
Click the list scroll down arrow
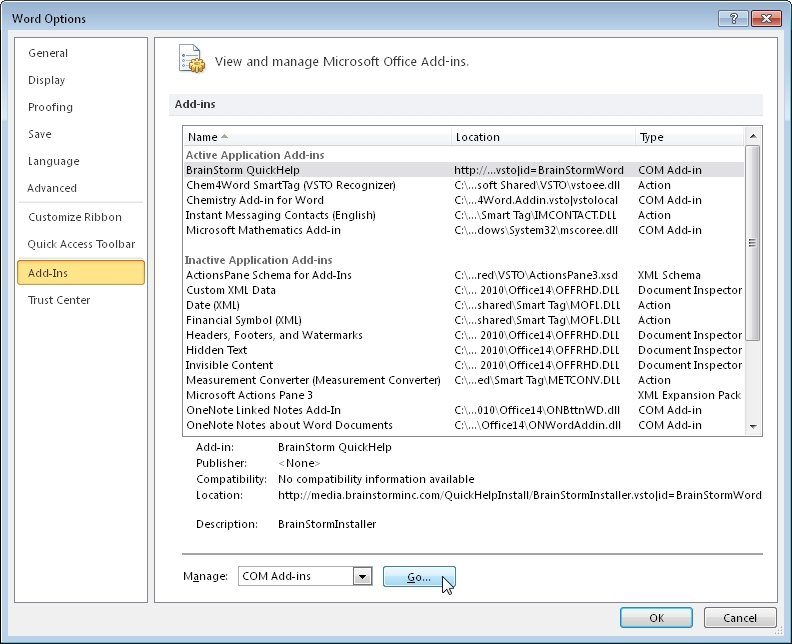point(753,427)
